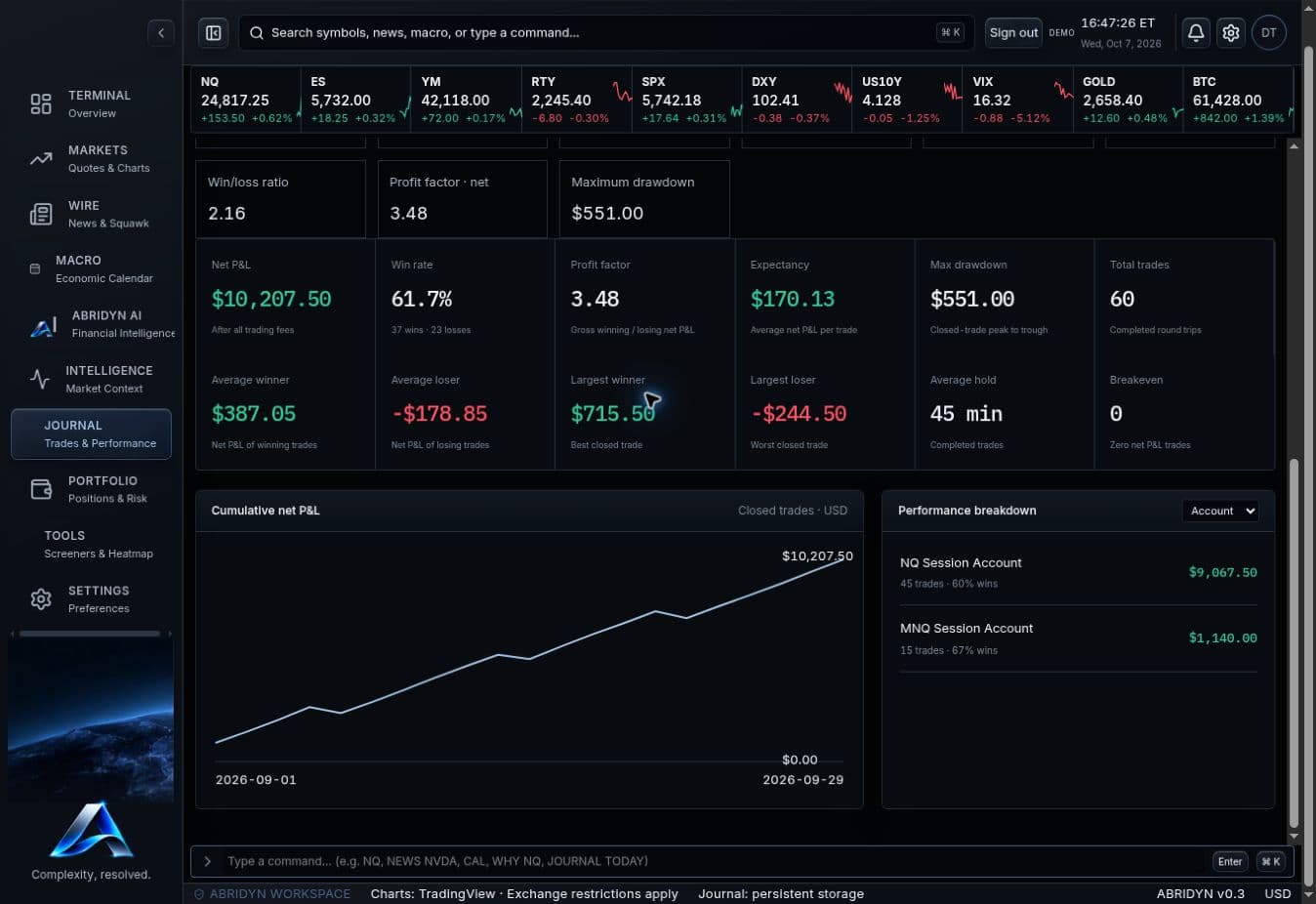
Task: Focus the bottom command input
Action: point(716,861)
